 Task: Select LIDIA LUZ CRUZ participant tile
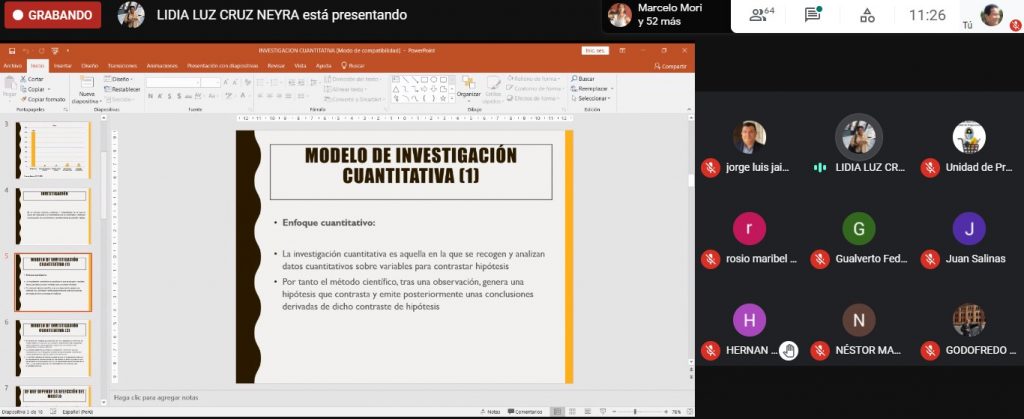pos(859,146)
